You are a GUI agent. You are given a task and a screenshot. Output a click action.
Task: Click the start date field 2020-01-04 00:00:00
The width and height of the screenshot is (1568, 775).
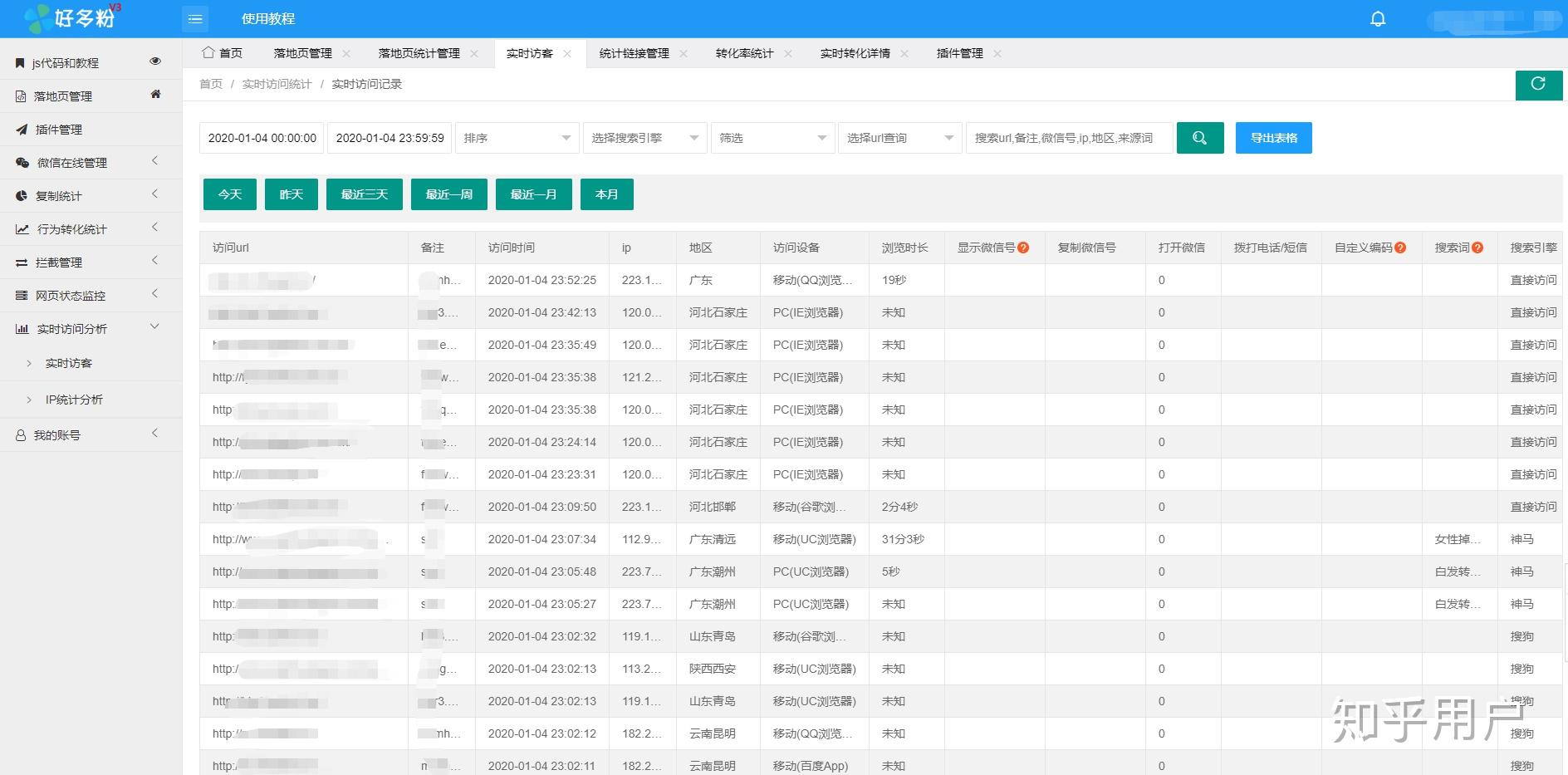(x=262, y=138)
